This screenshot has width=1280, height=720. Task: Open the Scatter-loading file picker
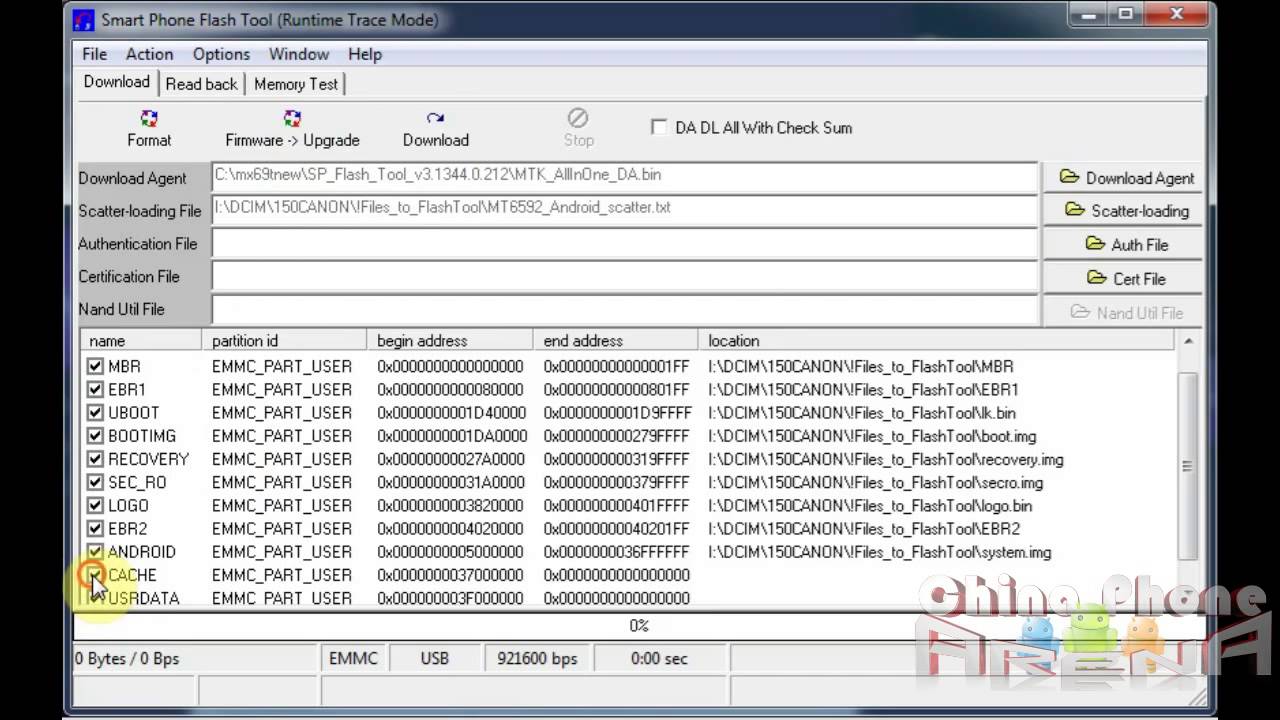(1126, 211)
